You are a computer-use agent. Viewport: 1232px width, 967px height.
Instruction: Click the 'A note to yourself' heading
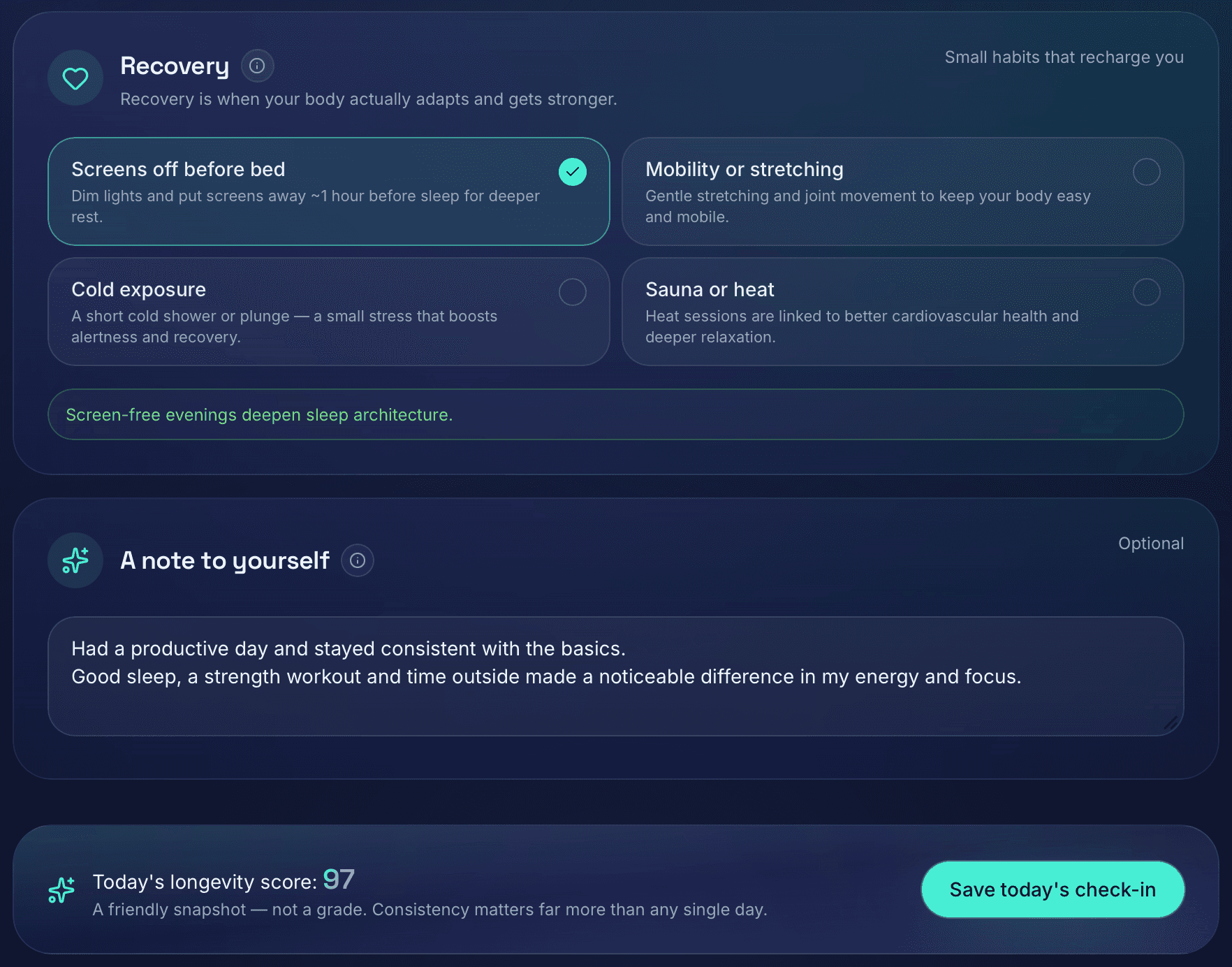[x=225, y=560]
